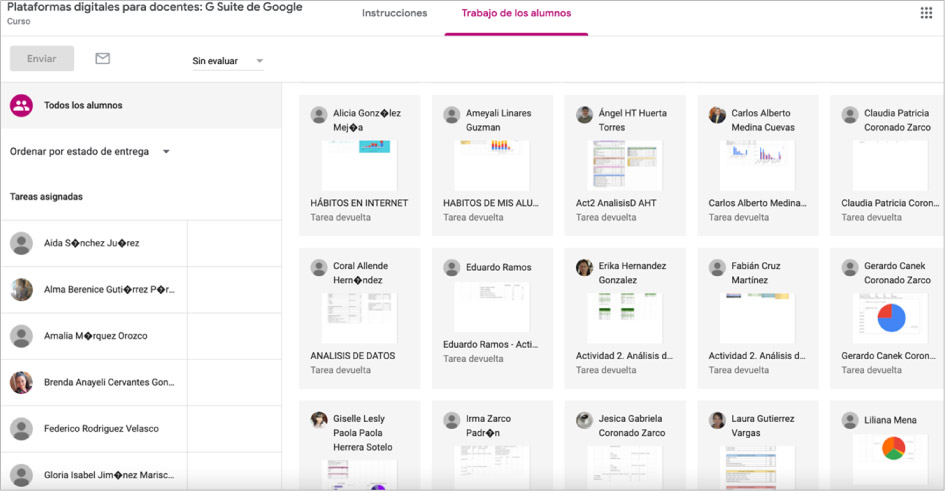Open Irma Zarco Padrón file thumbnail

coord(492,468)
